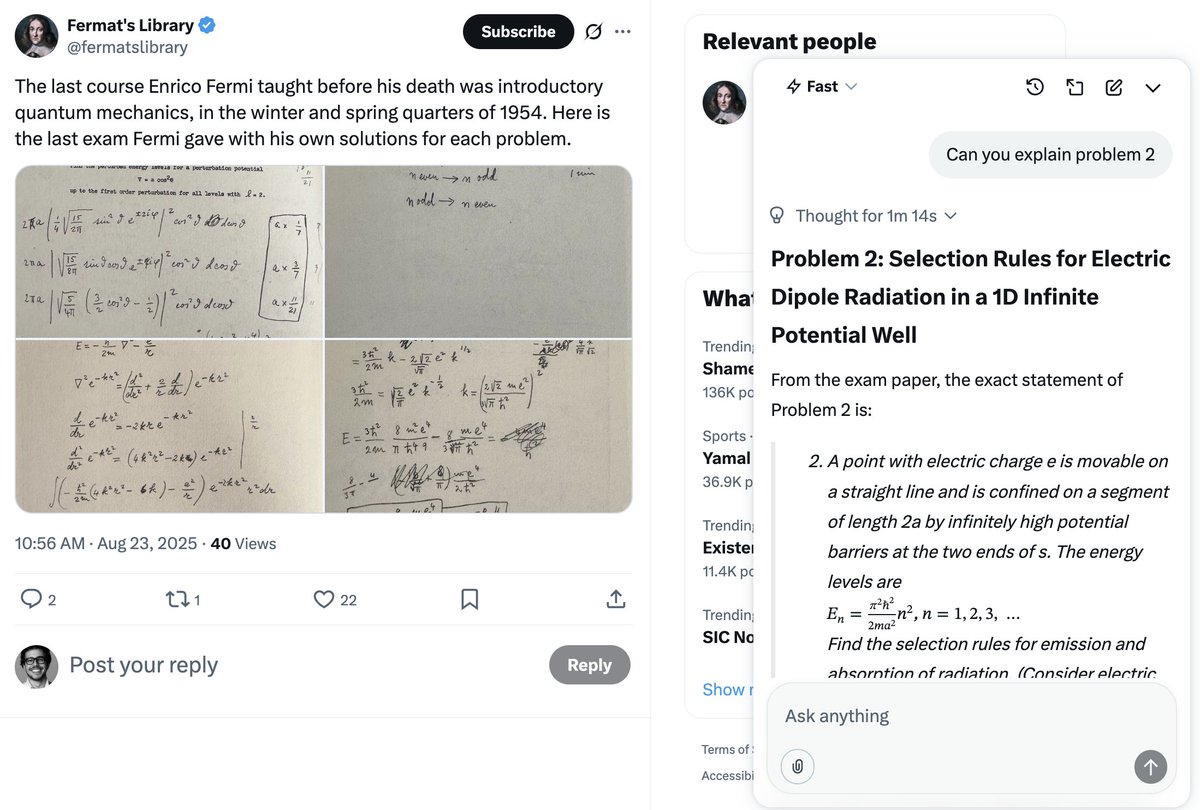Repost using the retweet icon

coord(176,599)
